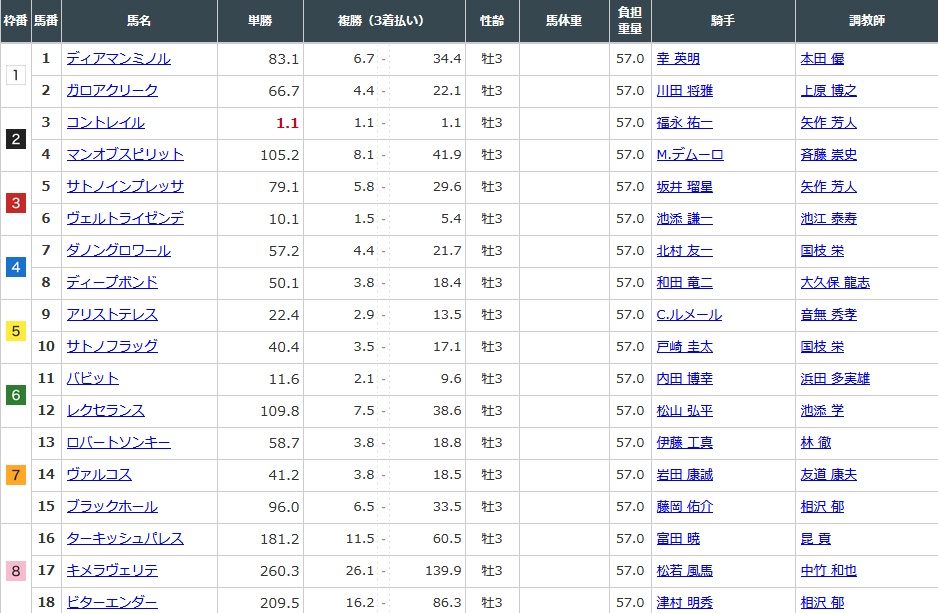Open horse コントレイル's profile link
The width and height of the screenshot is (938, 613).
pos(105,123)
